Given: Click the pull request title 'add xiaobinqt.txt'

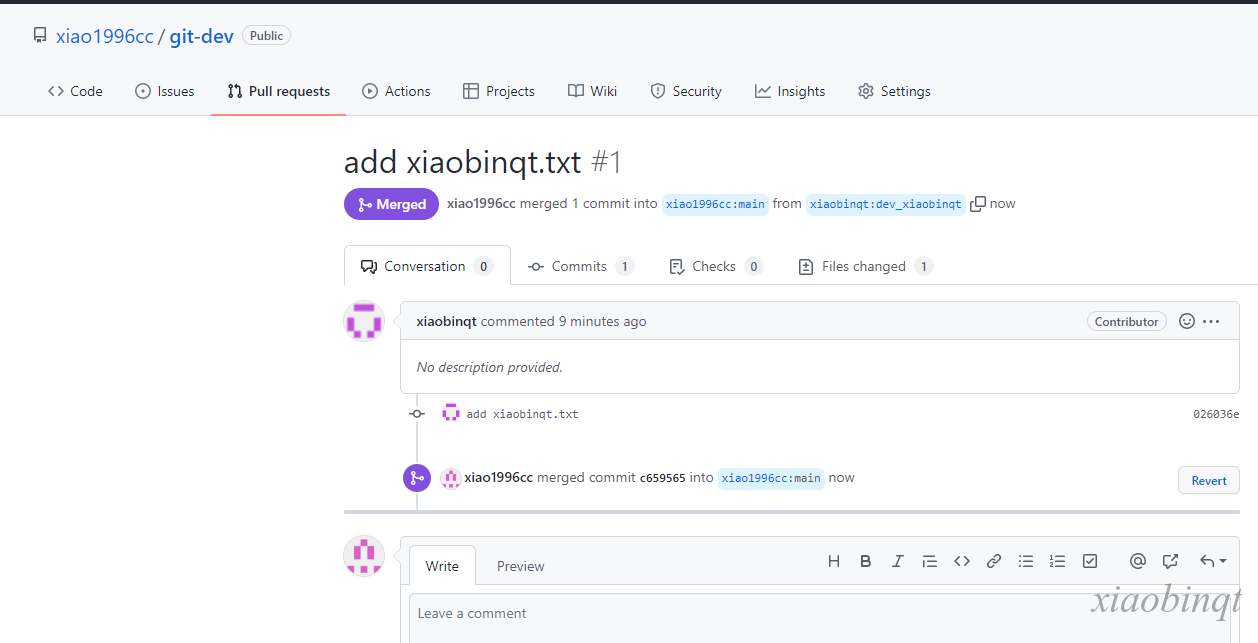Looking at the screenshot, I should 463,162.
